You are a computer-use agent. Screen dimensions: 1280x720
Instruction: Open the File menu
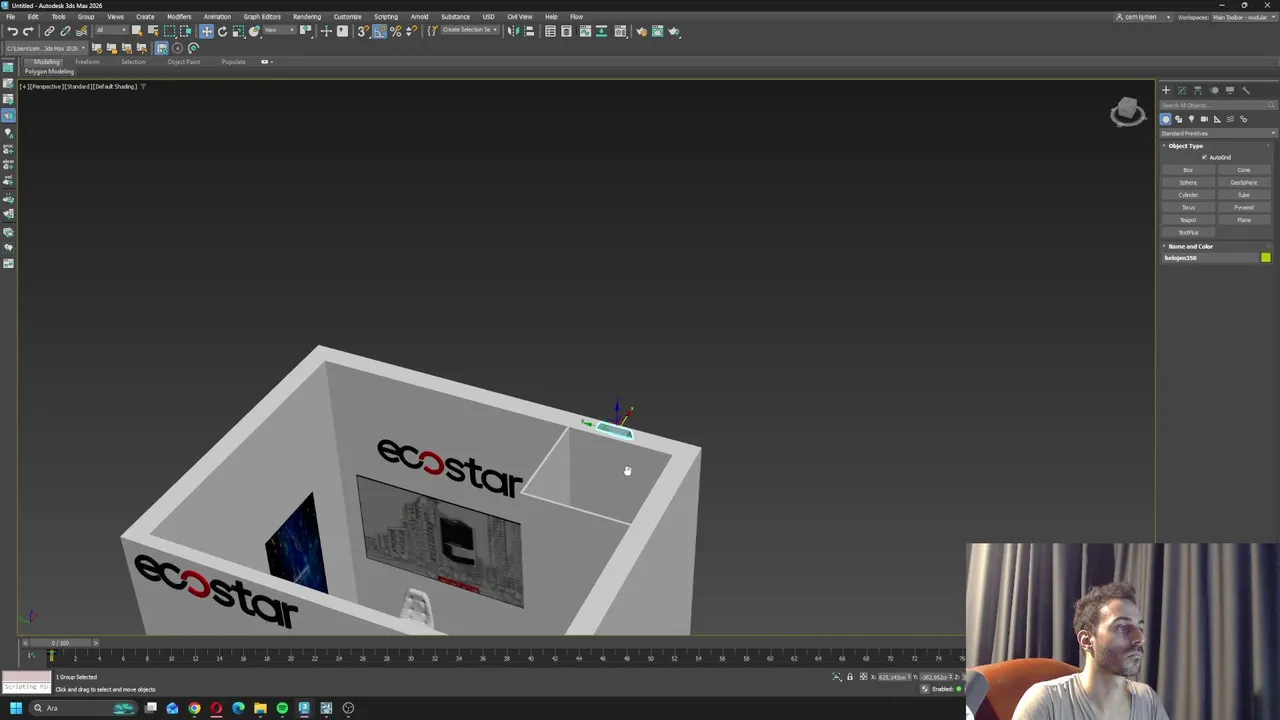click(10, 17)
